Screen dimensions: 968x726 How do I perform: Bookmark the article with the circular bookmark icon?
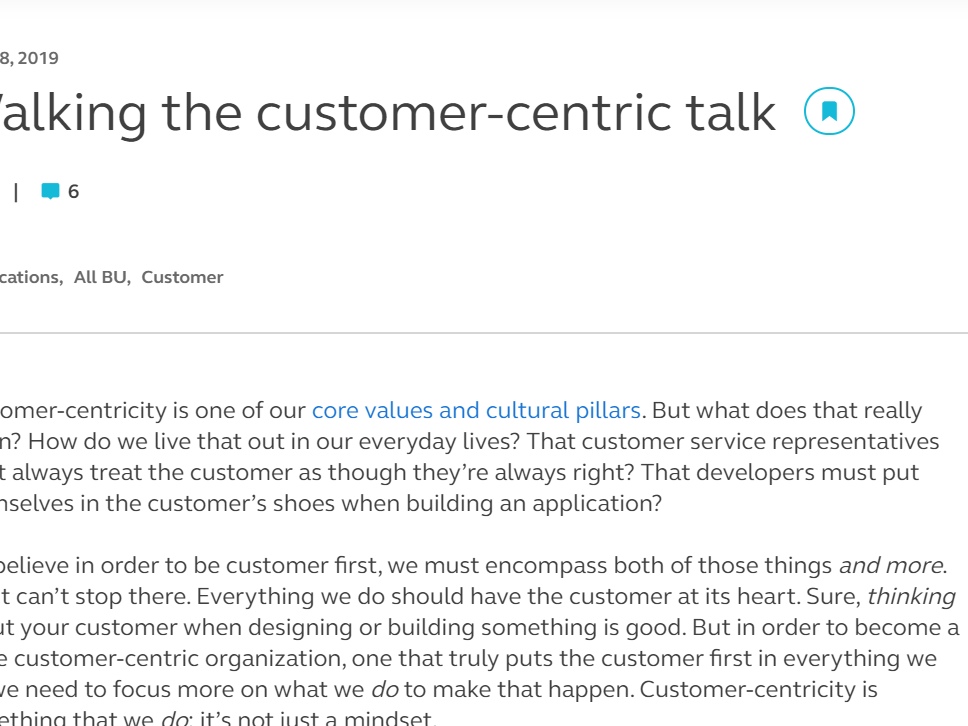point(829,111)
